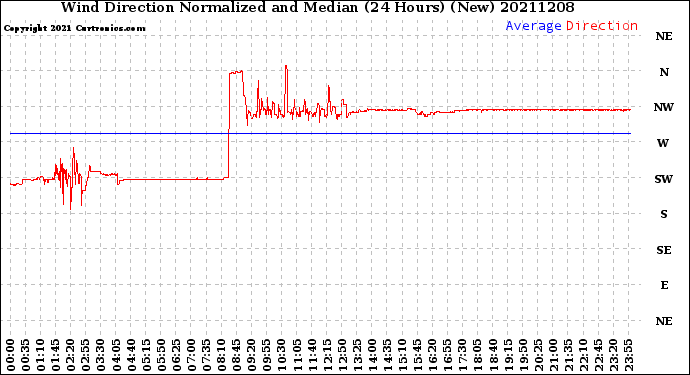The image size is (690, 375).
Task: Click the 06:25 time axis label
Action: (176, 355)
